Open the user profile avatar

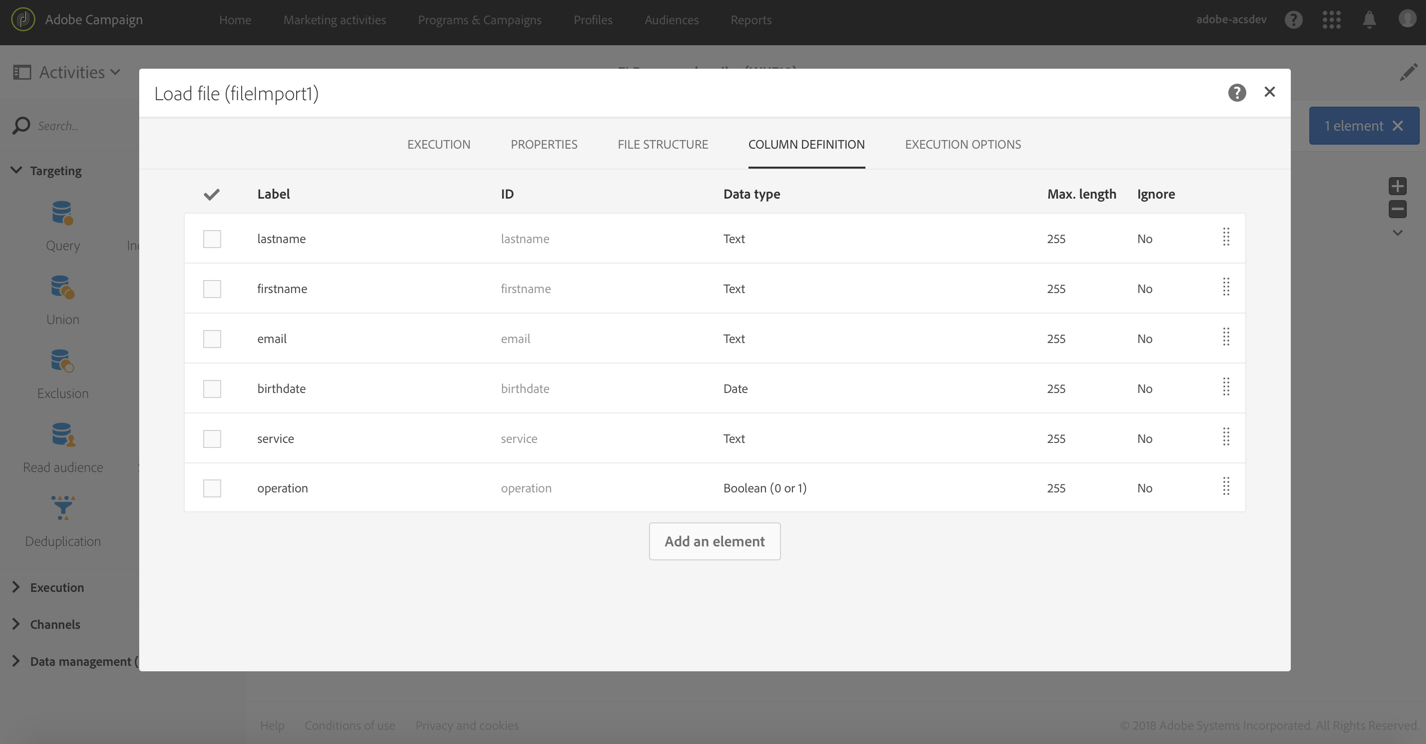click(x=1407, y=19)
